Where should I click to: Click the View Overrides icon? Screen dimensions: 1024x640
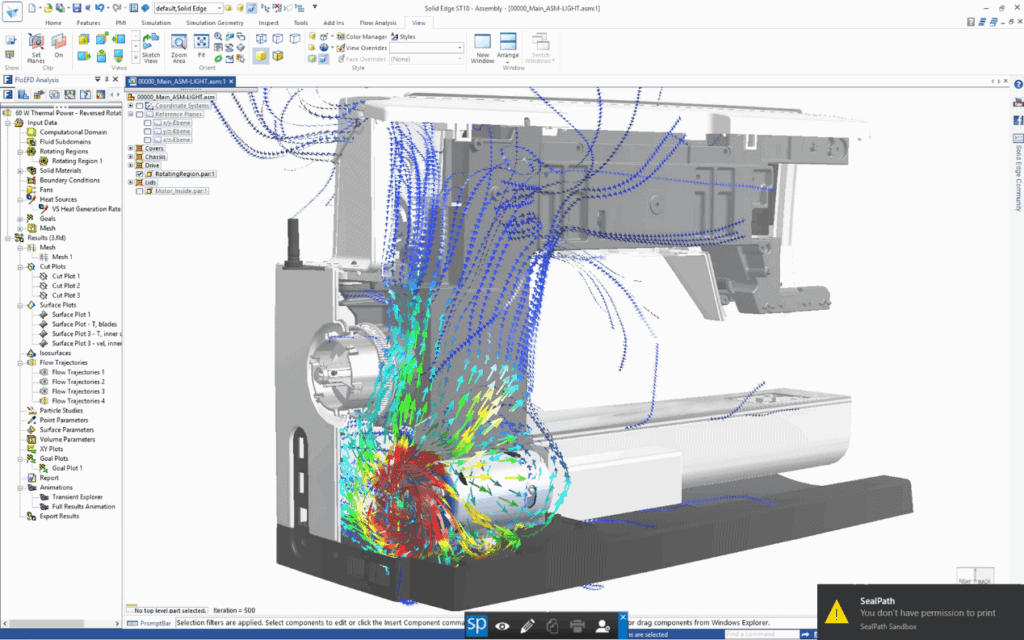[x=341, y=48]
